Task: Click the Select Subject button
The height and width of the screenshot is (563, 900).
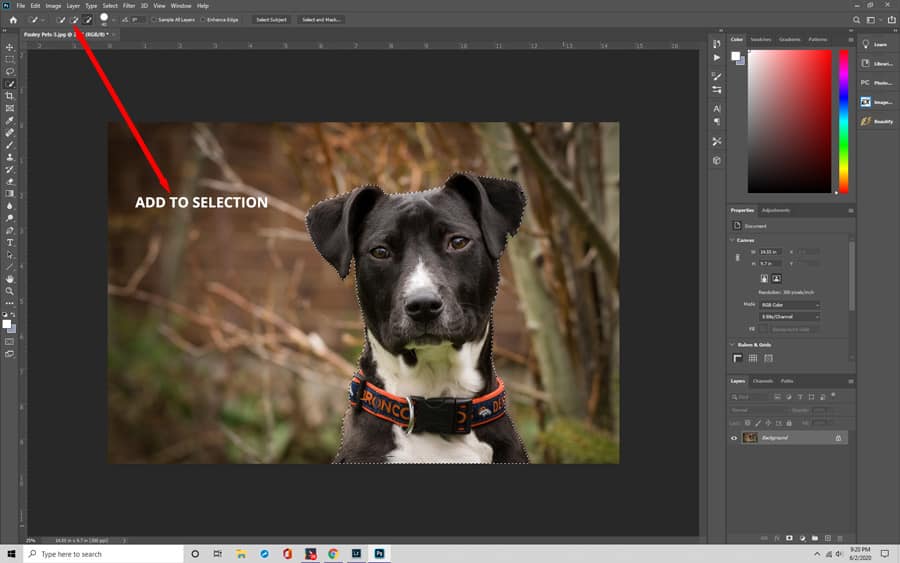Action: (271, 20)
